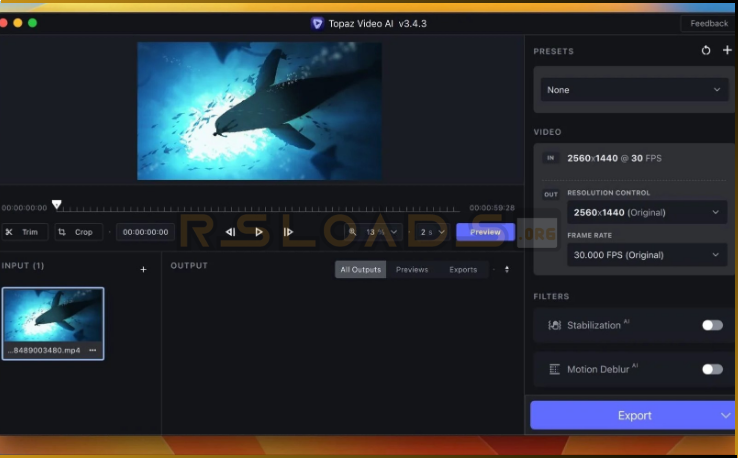Viewport: 738px width, 458px height.
Task: Play the video preview
Action: tap(259, 232)
